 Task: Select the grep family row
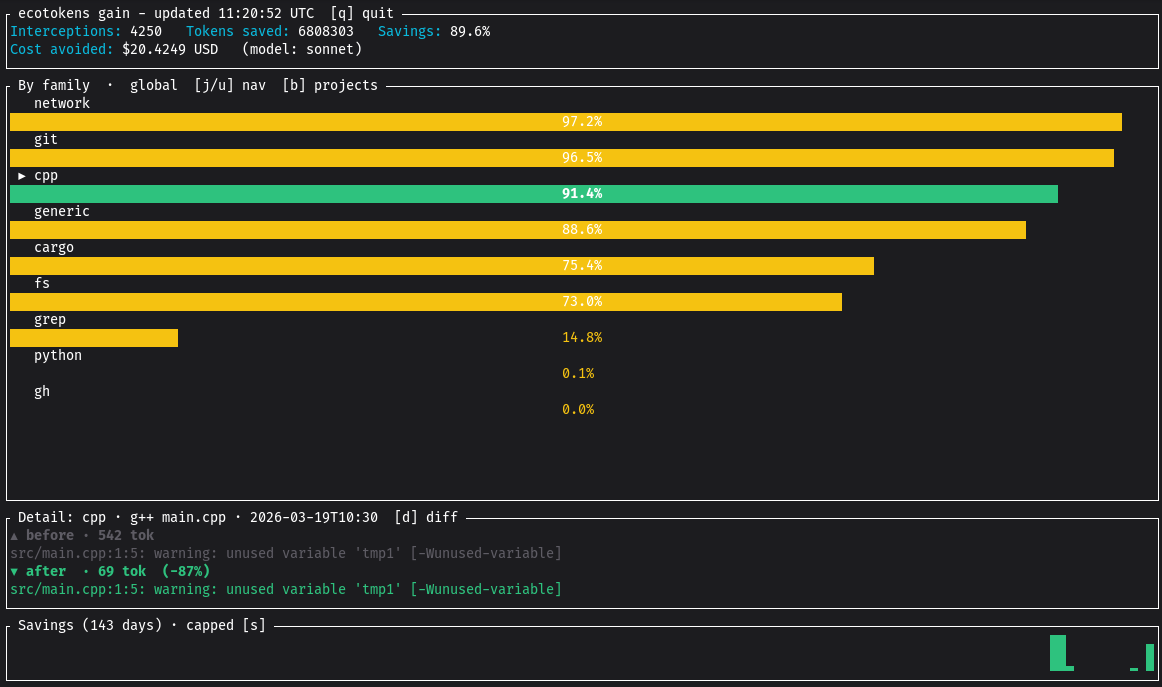[50, 319]
